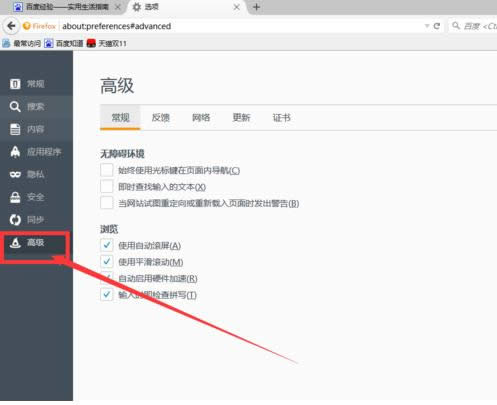Expand the URL bar history dropdown arrow
The height and width of the screenshot is (405, 497).
427,26
